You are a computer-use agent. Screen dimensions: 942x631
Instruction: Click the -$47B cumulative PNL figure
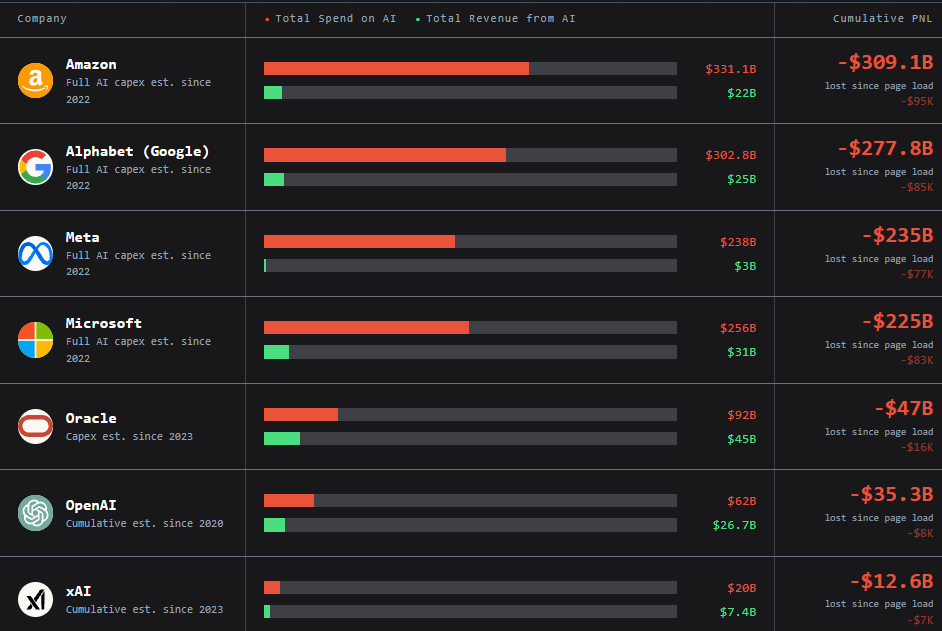click(903, 408)
